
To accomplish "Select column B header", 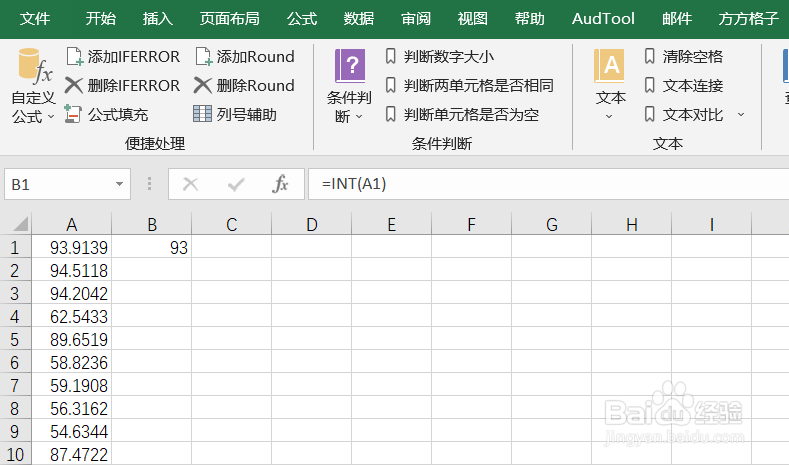I will click(x=151, y=224).
